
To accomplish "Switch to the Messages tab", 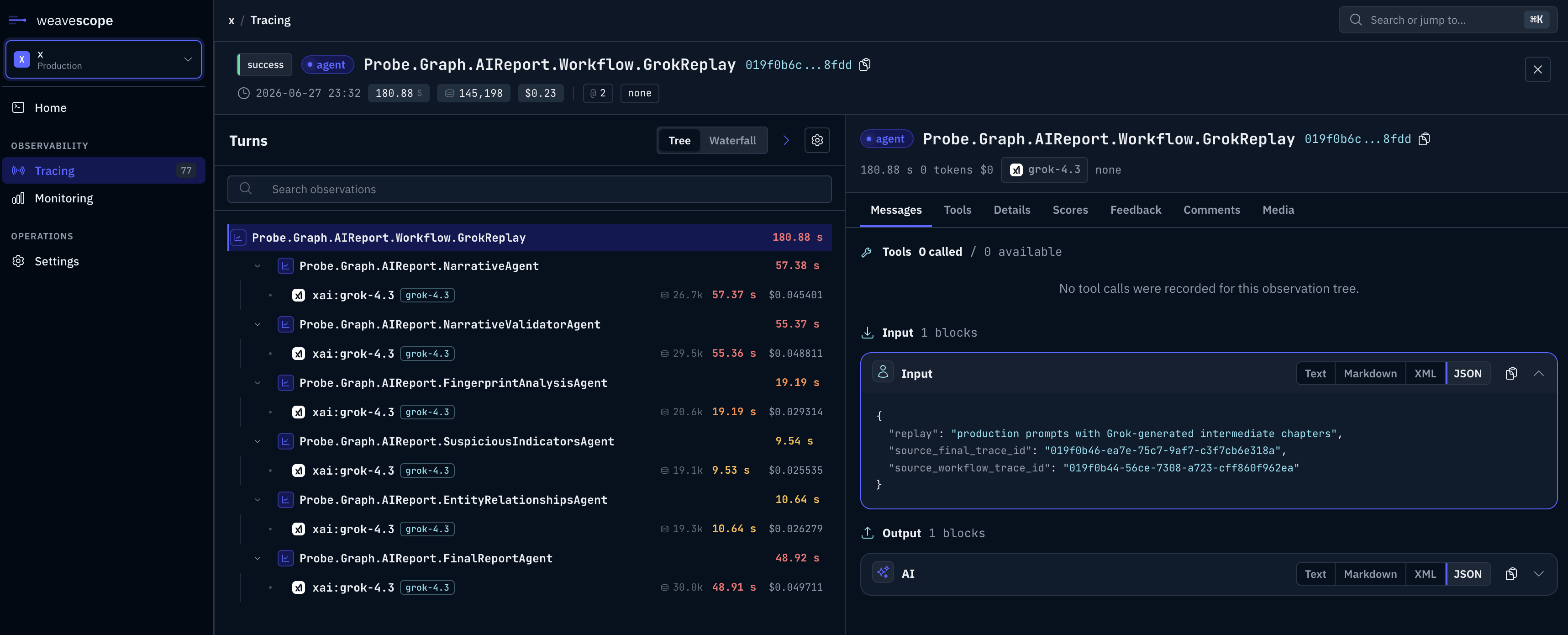I will (895, 210).
